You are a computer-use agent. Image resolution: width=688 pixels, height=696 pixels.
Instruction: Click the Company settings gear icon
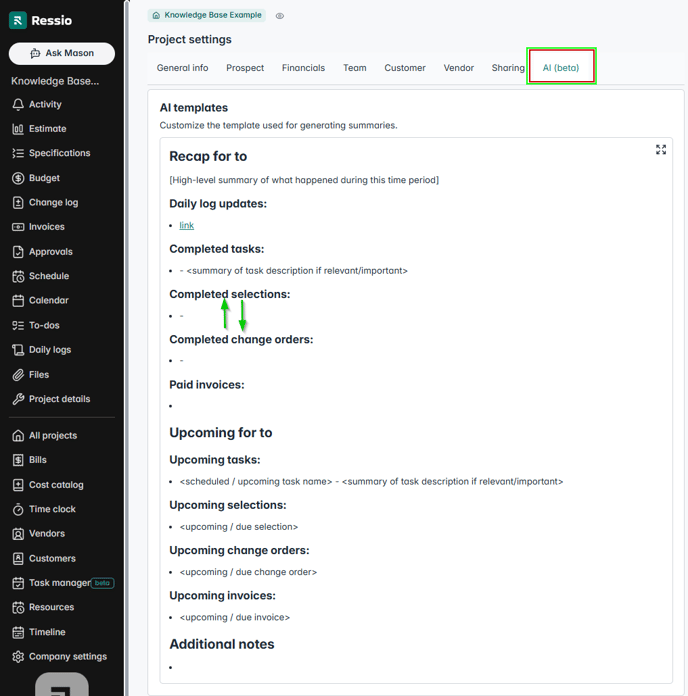click(18, 657)
